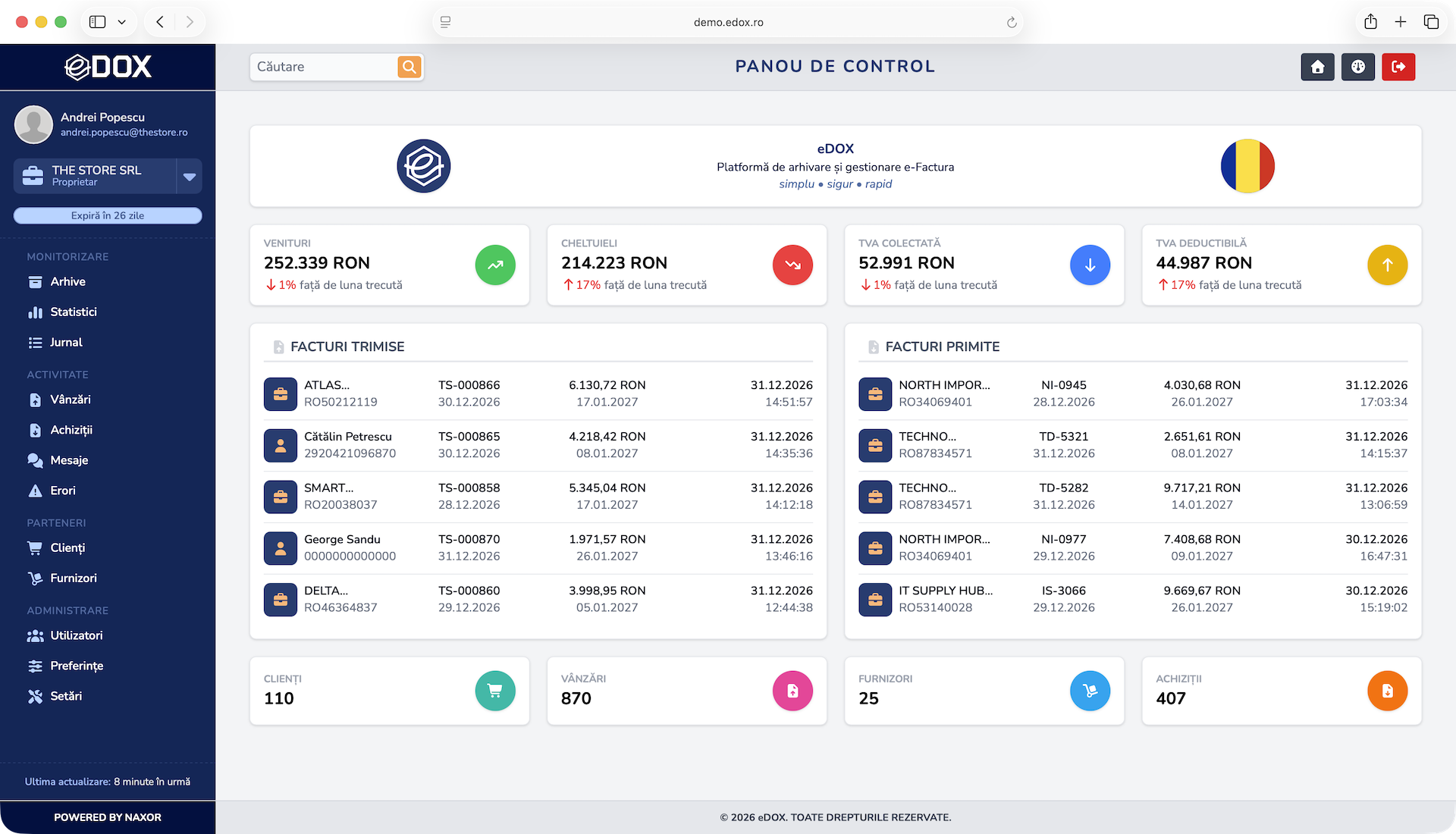Go to home via house icon
The width and height of the screenshot is (1456, 834).
(x=1317, y=67)
